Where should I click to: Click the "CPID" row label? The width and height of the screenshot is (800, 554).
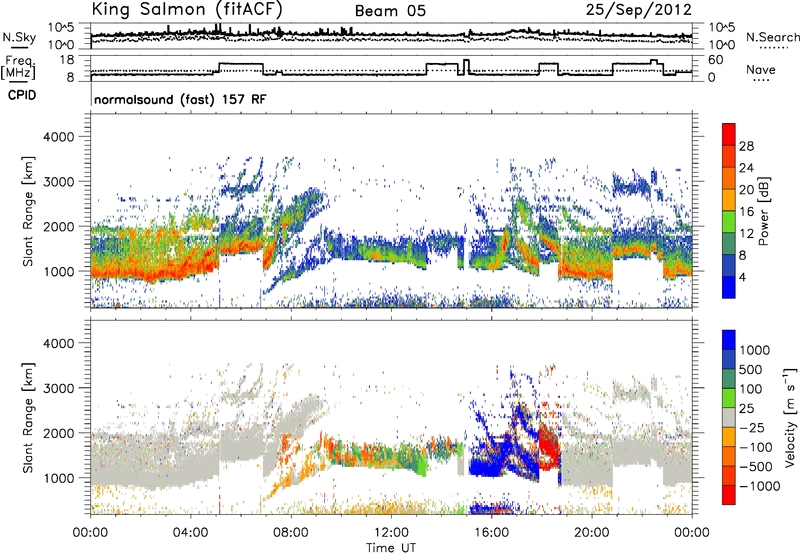click(22, 95)
